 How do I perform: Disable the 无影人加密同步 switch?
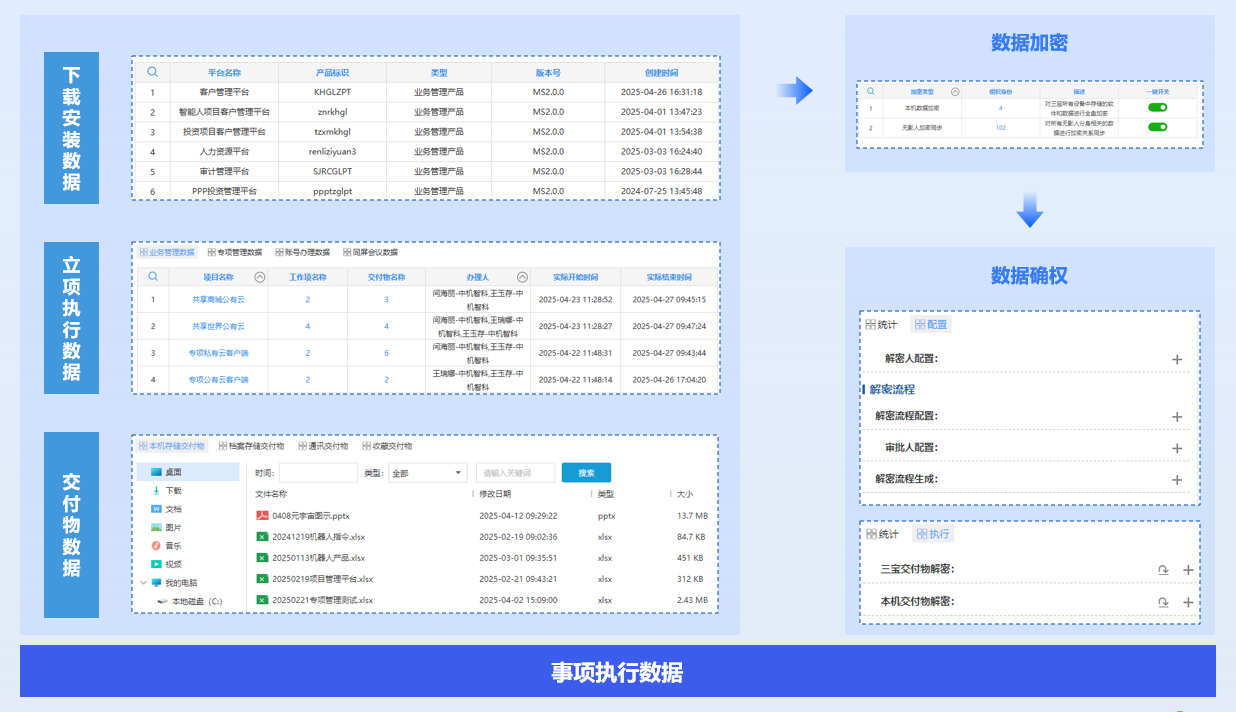click(1158, 127)
